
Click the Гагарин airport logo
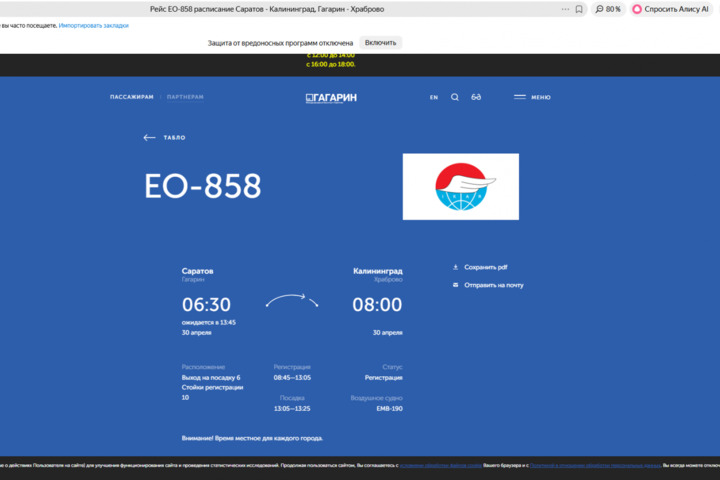click(x=331, y=97)
